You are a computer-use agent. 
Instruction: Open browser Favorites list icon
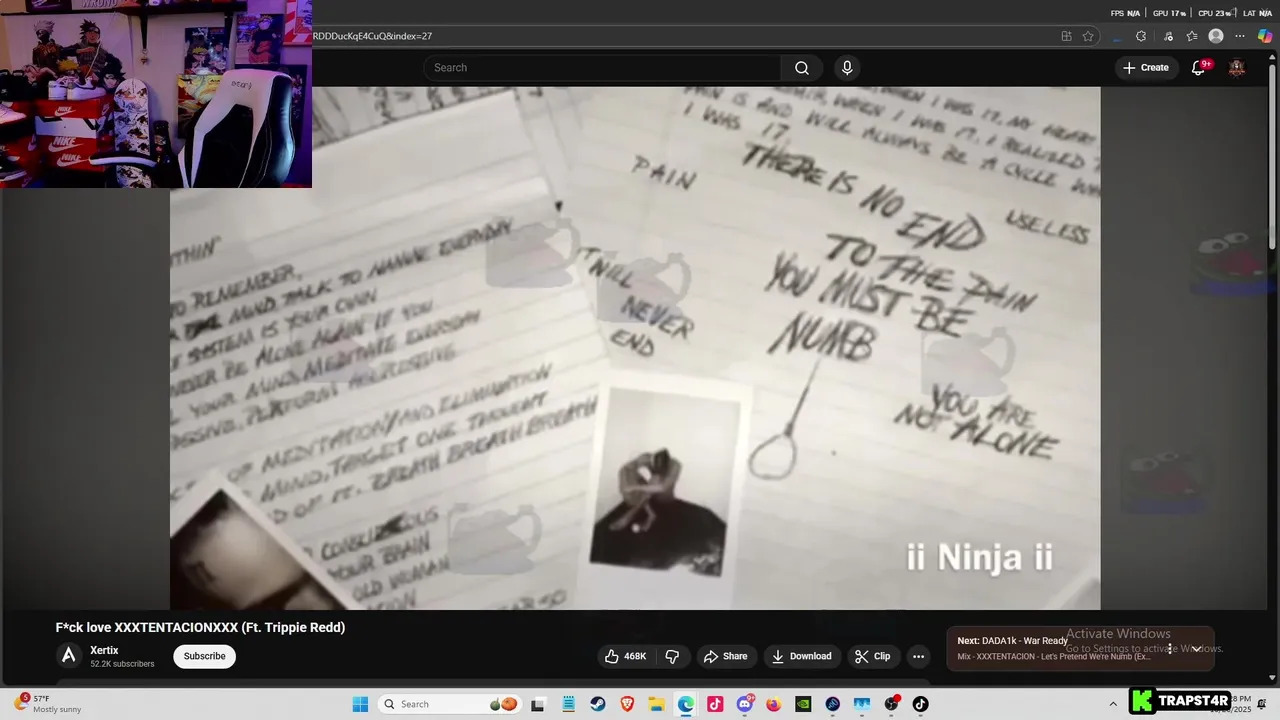click(1192, 36)
